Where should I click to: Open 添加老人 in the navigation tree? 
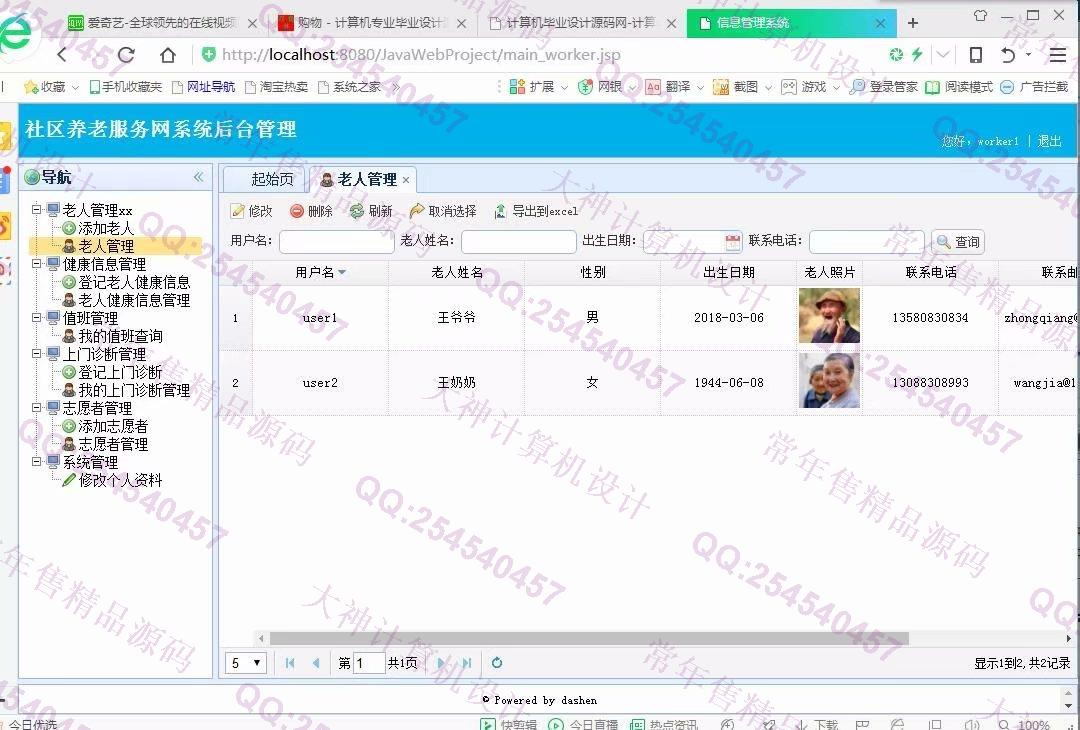(105, 228)
